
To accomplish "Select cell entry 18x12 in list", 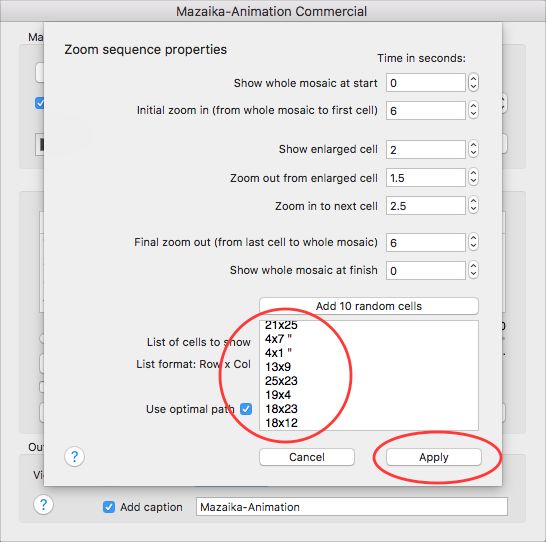I will (x=281, y=423).
